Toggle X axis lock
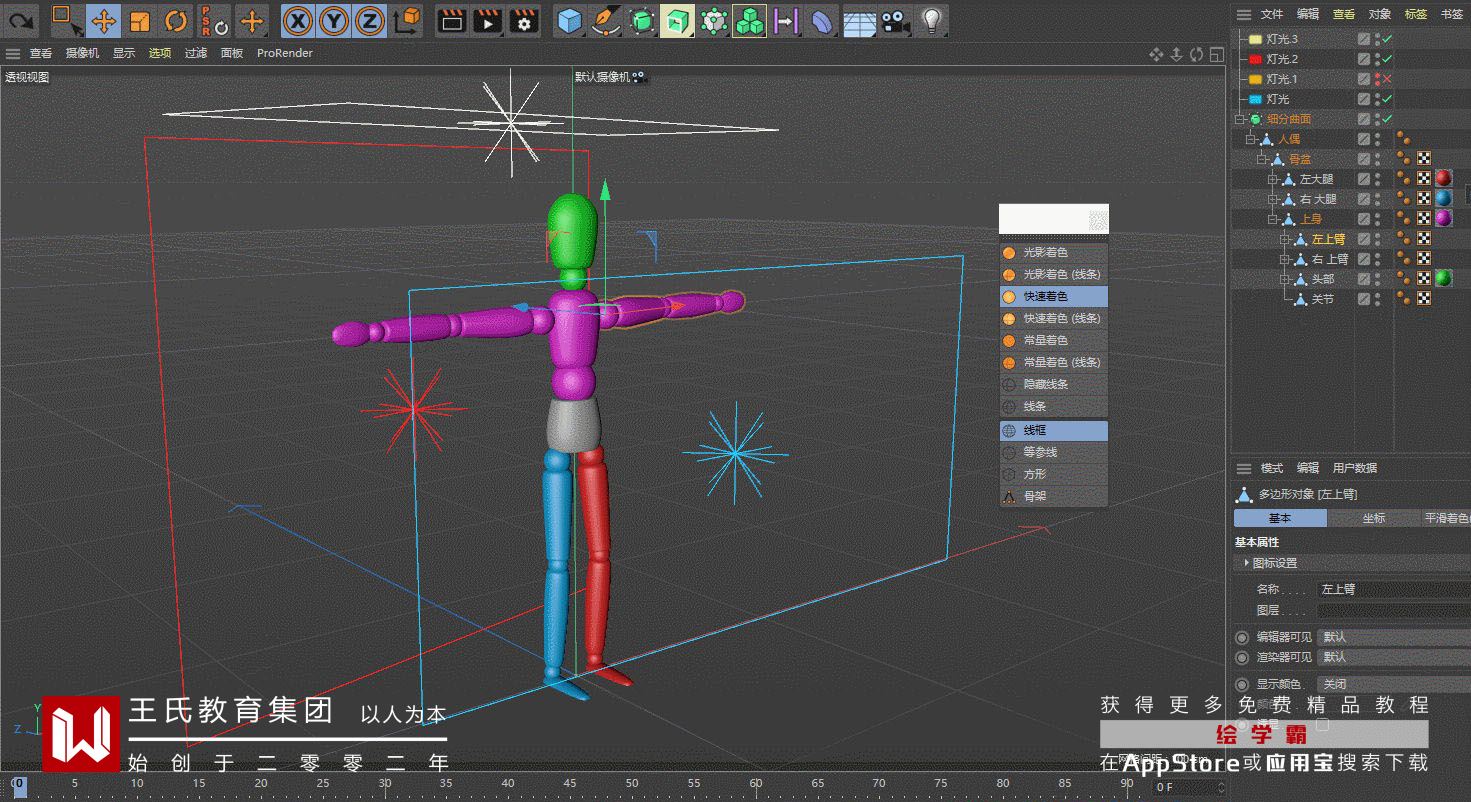This screenshot has width=1471, height=802. point(297,20)
